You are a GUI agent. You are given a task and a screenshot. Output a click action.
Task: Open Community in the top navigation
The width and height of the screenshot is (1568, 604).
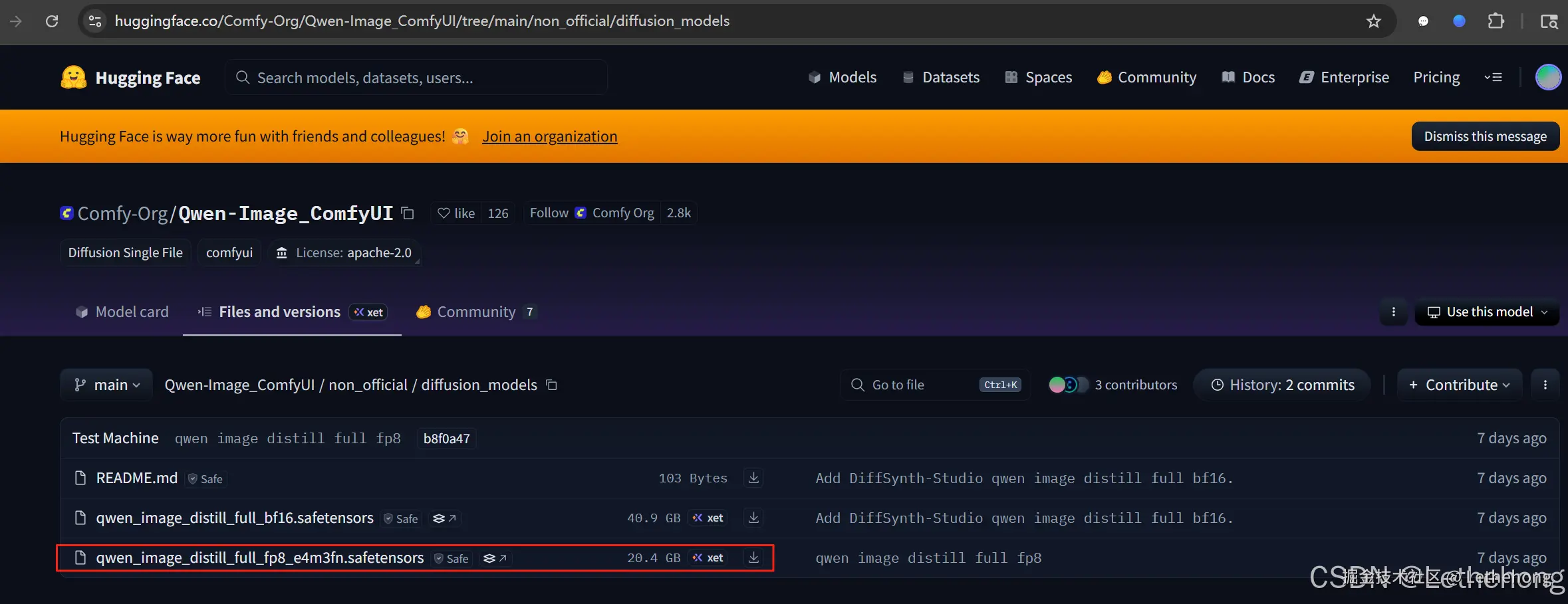(1146, 77)
